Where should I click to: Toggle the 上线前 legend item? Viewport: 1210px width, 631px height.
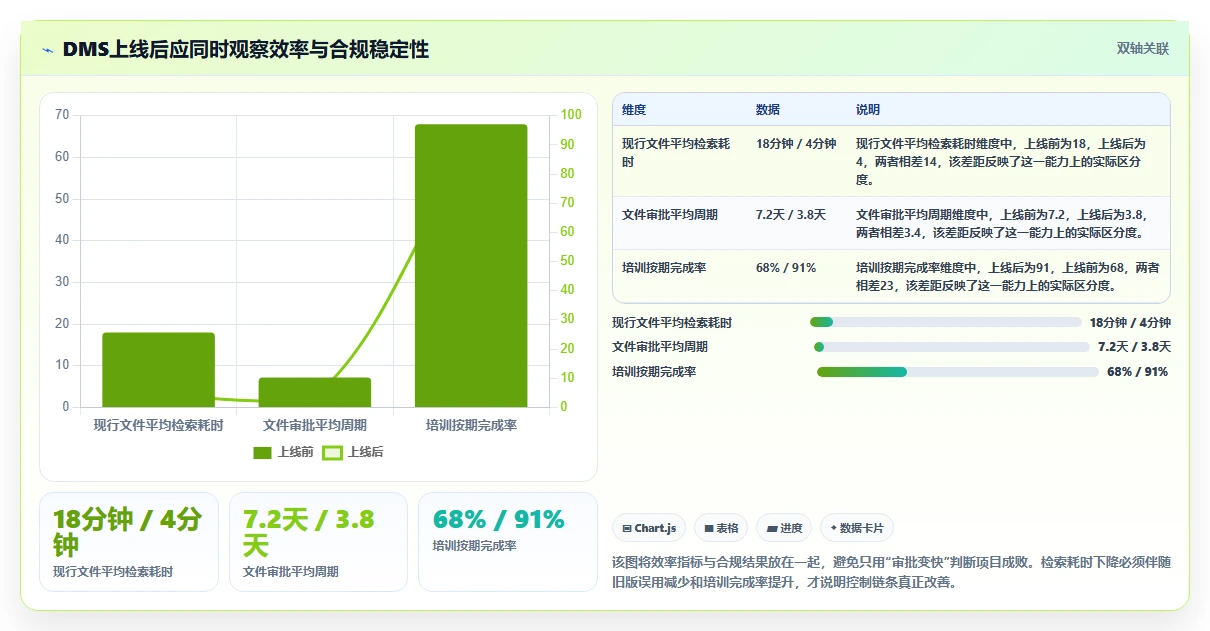tap(284, 452)
